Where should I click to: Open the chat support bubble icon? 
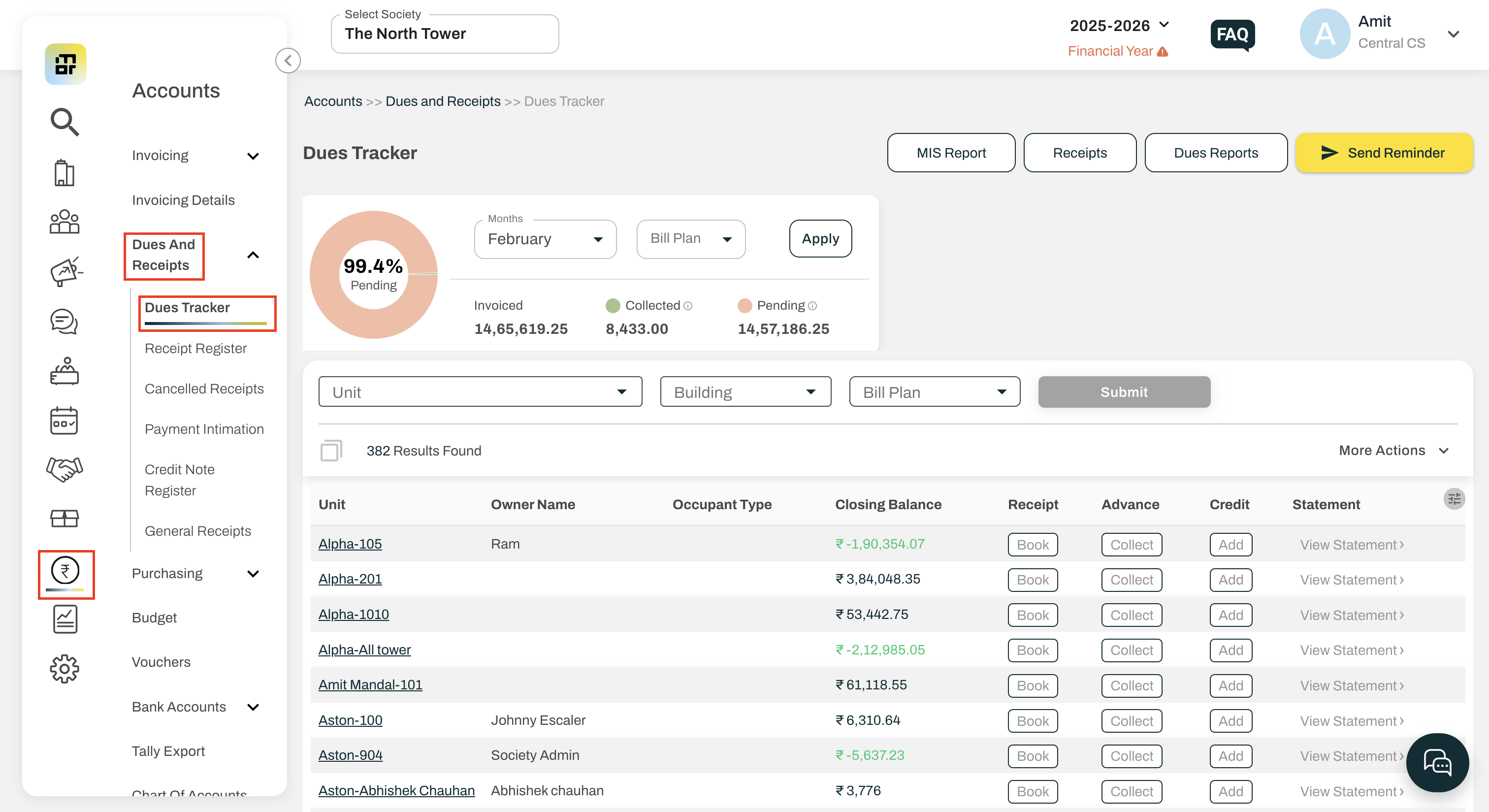[1437, 763]
